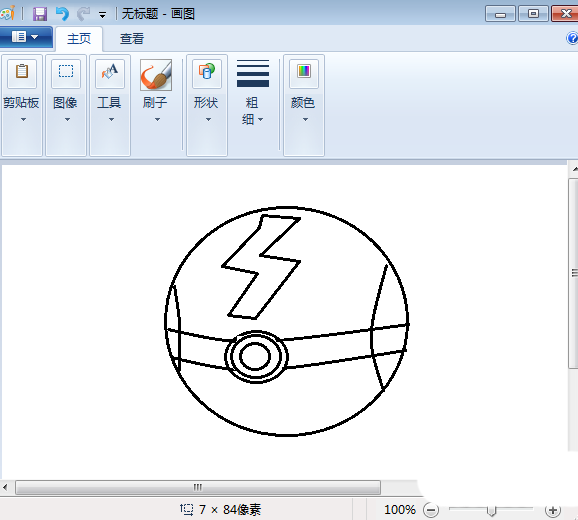Viewport: 578px width, 520px height.
Task: Redo the undone action
Action: pyautogui.click(x=83, y=14)
